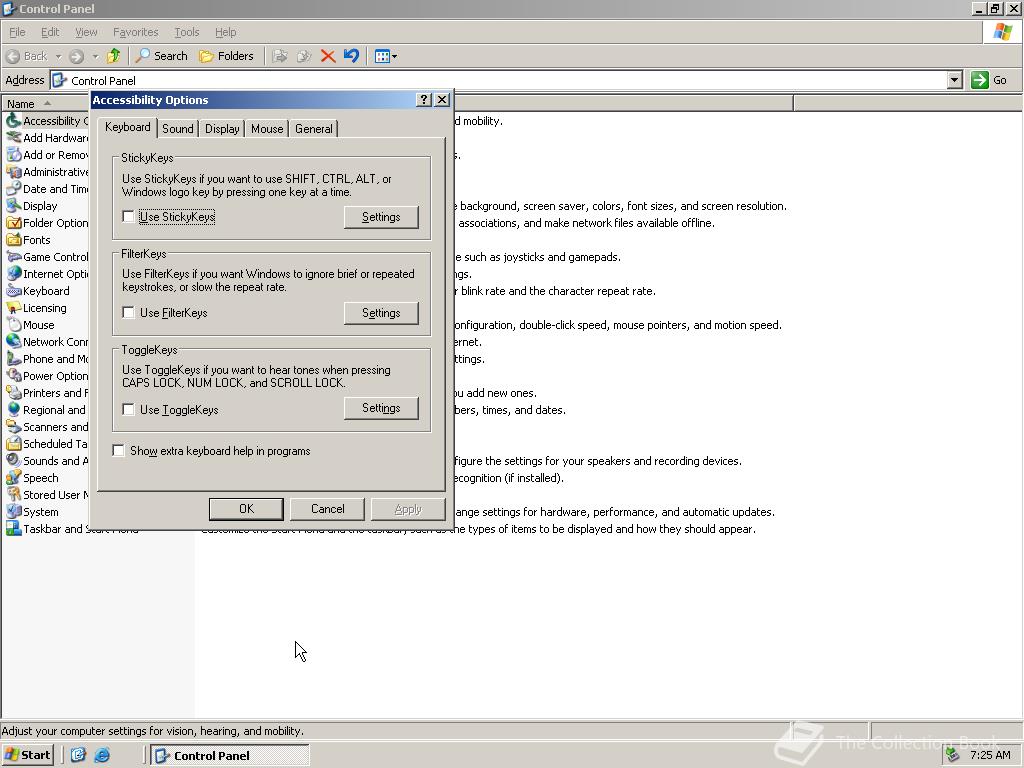Open the Address bar dropdown arrow

tap(954, 80)
